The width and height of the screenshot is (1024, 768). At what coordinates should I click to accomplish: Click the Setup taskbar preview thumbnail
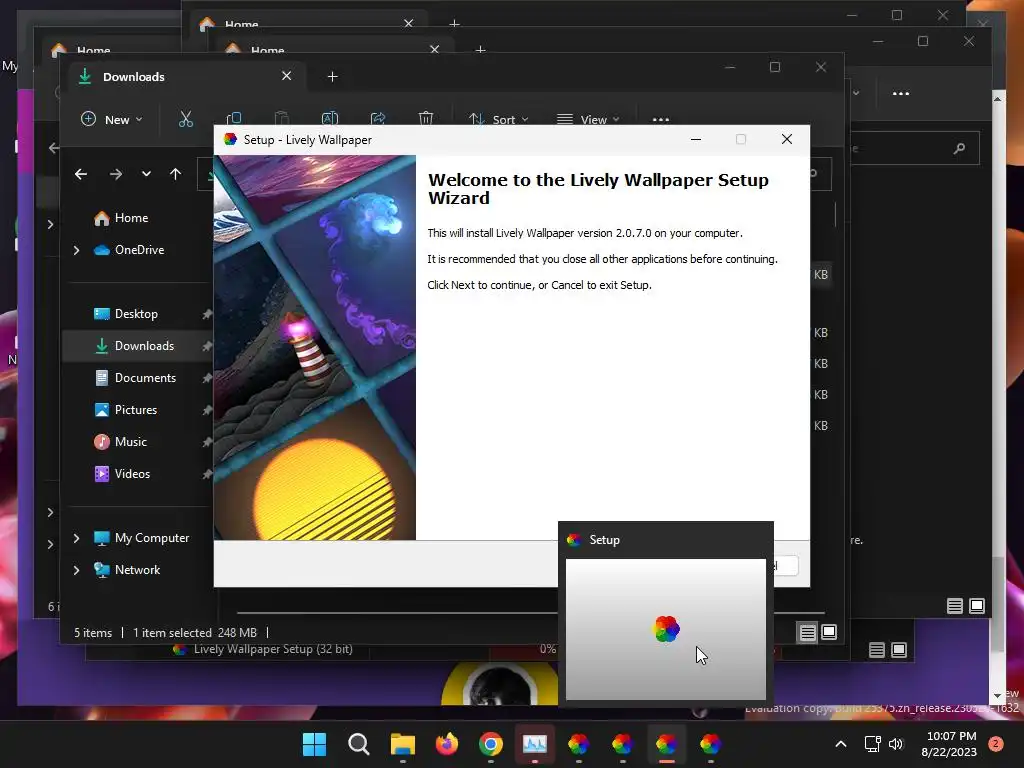(665, 630)
